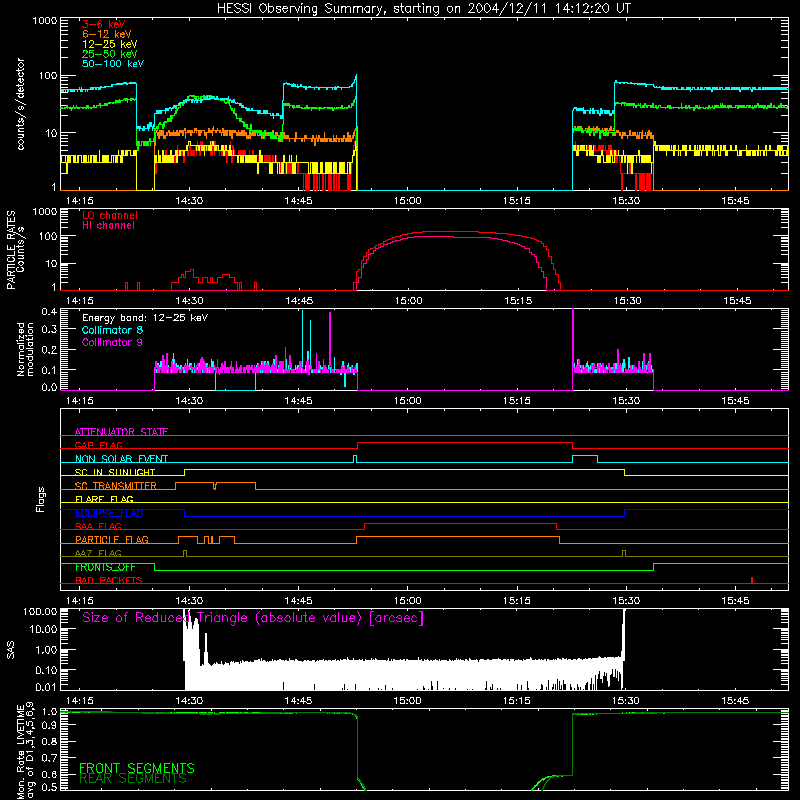
Task: Click the SC TRANSMITTER flag label
Action: pyautogui.click(x=116, y=486)
